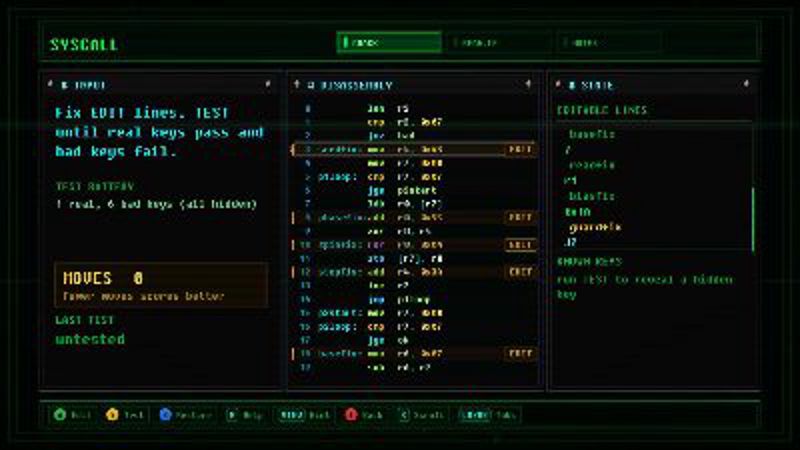Click the 'guardfix' entry in State panel

pyautogui.click(x=595, y=227)
